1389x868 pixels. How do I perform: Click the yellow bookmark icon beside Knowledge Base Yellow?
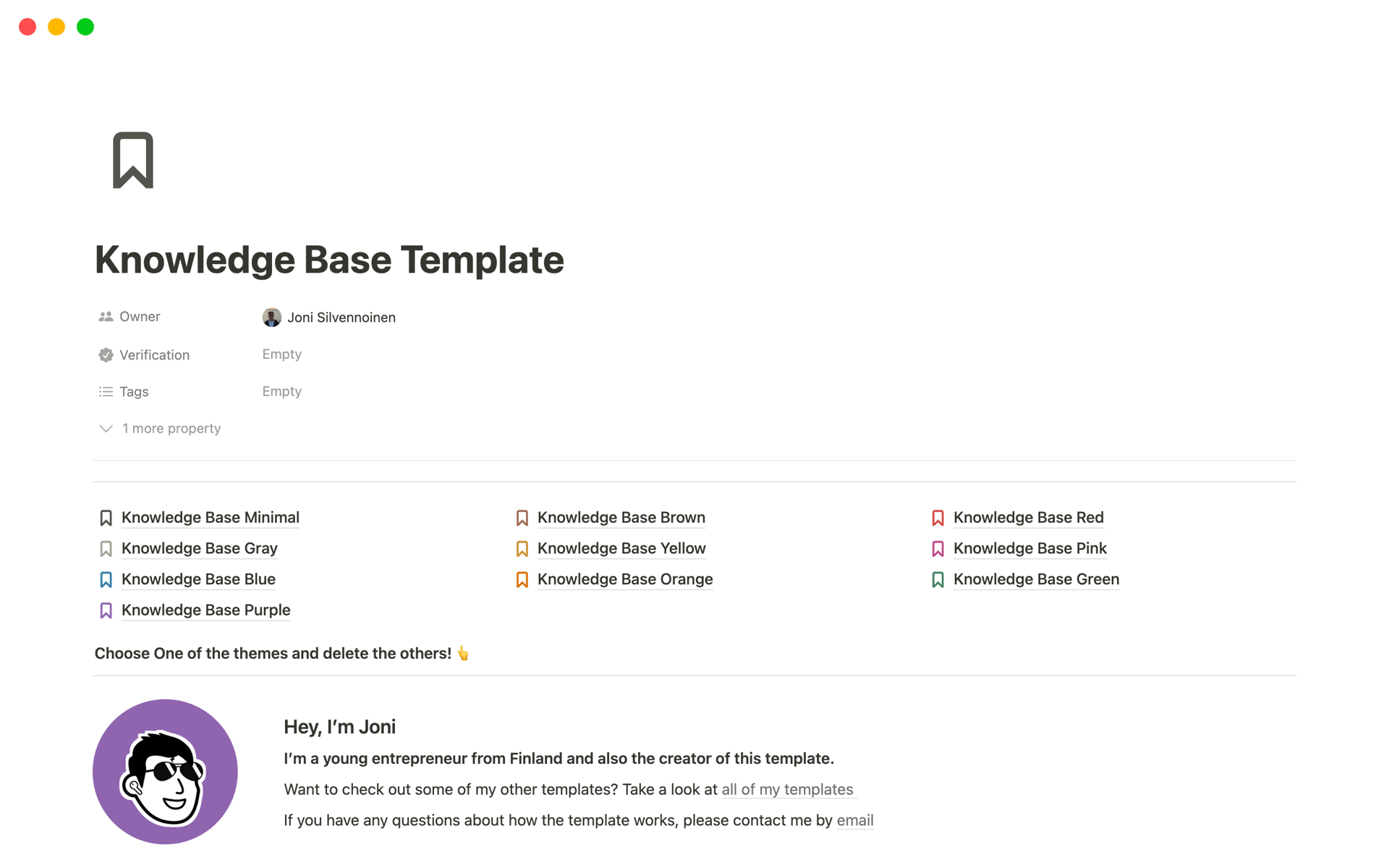pyautogui.click(x=522, y=548)
